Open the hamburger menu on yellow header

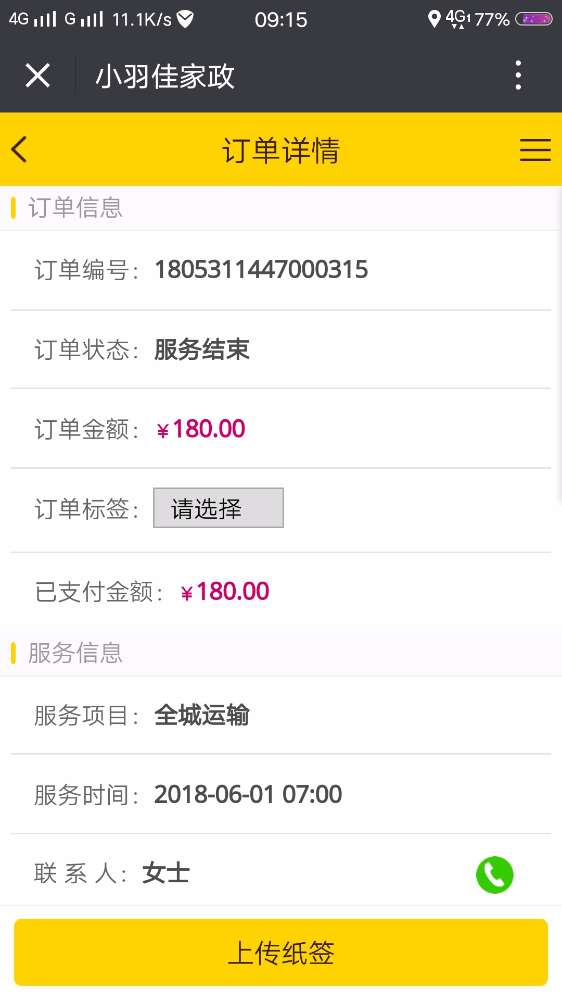click(x=535, y=150)
